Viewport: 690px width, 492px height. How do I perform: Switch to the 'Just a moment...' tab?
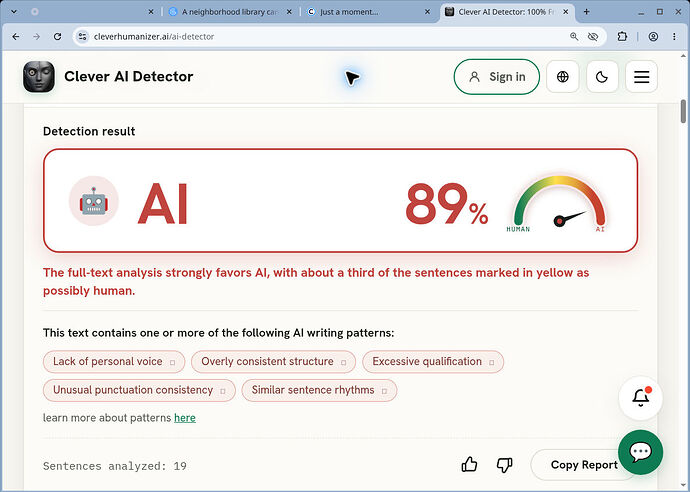point(367,12)
